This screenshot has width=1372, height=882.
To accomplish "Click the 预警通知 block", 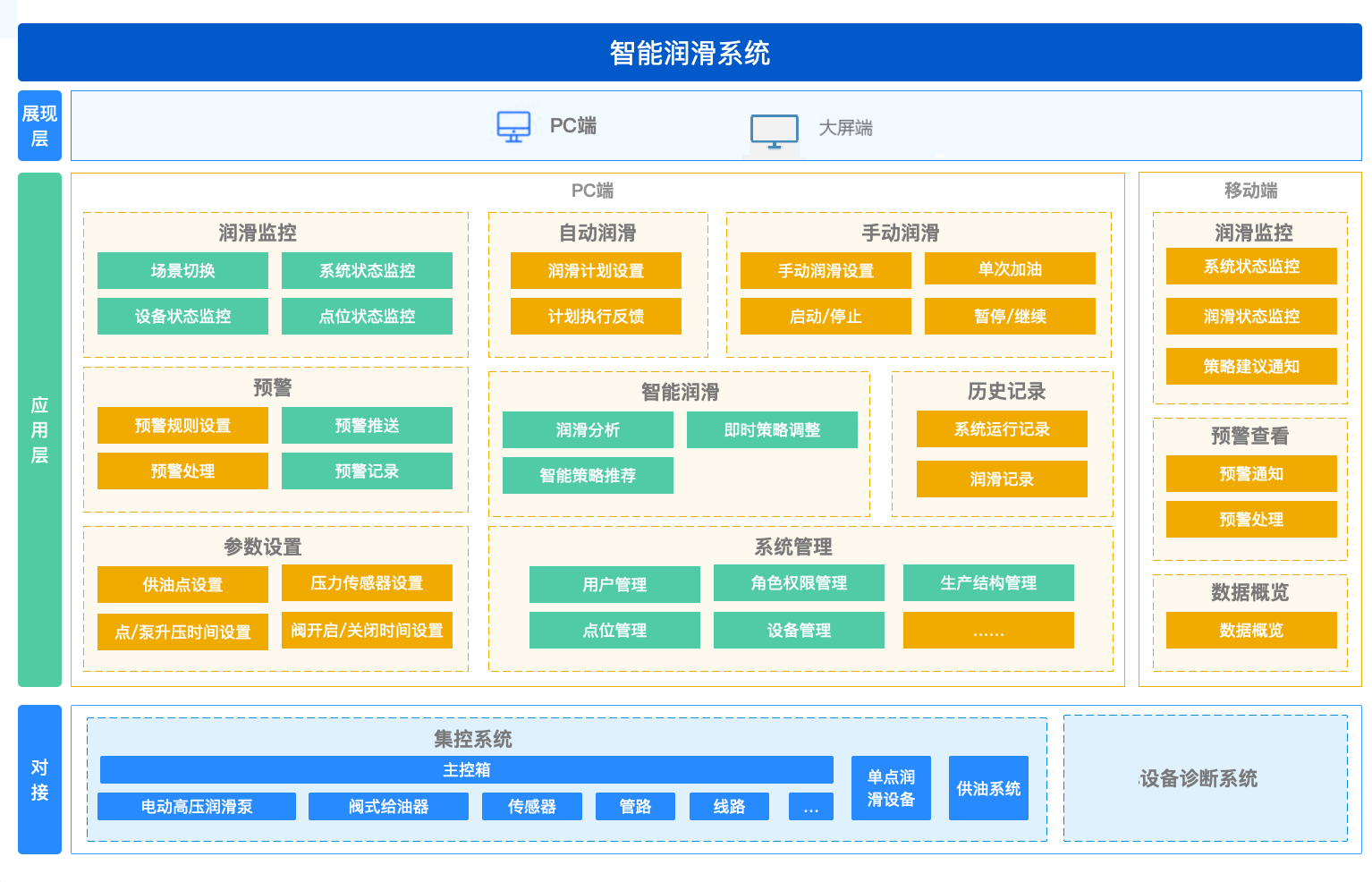I will tap(1251, 474).
